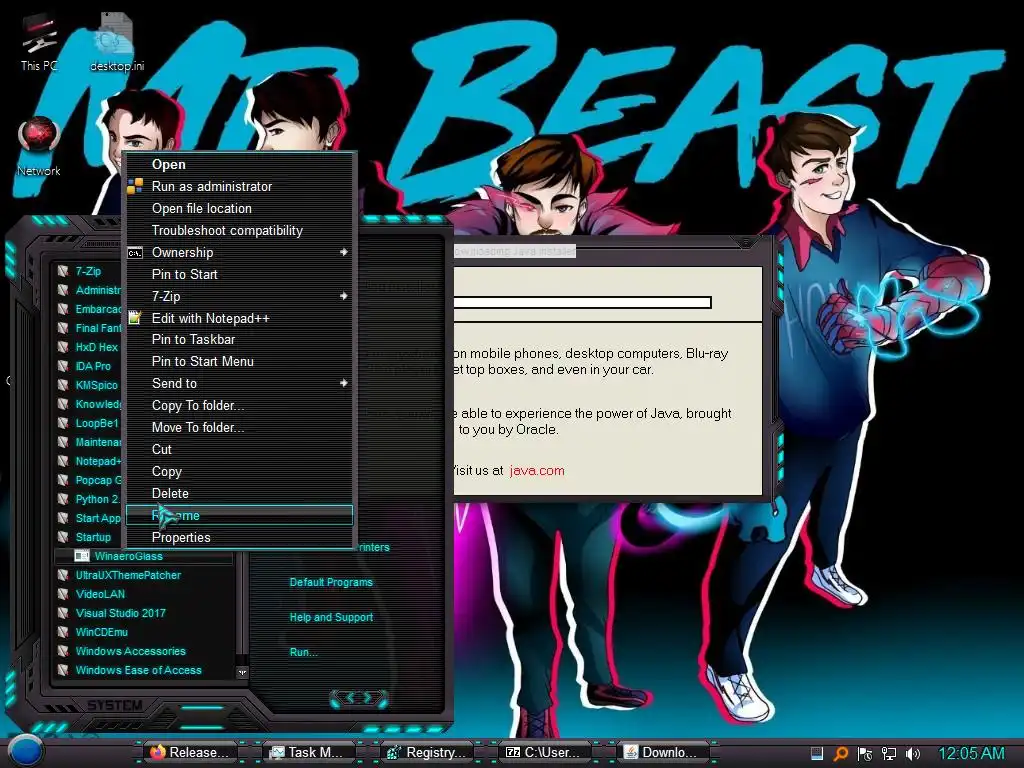This screenshot has width=1024, height=768.
Task: Select the desktop.ini file icon
Action: tap(116, 42)
